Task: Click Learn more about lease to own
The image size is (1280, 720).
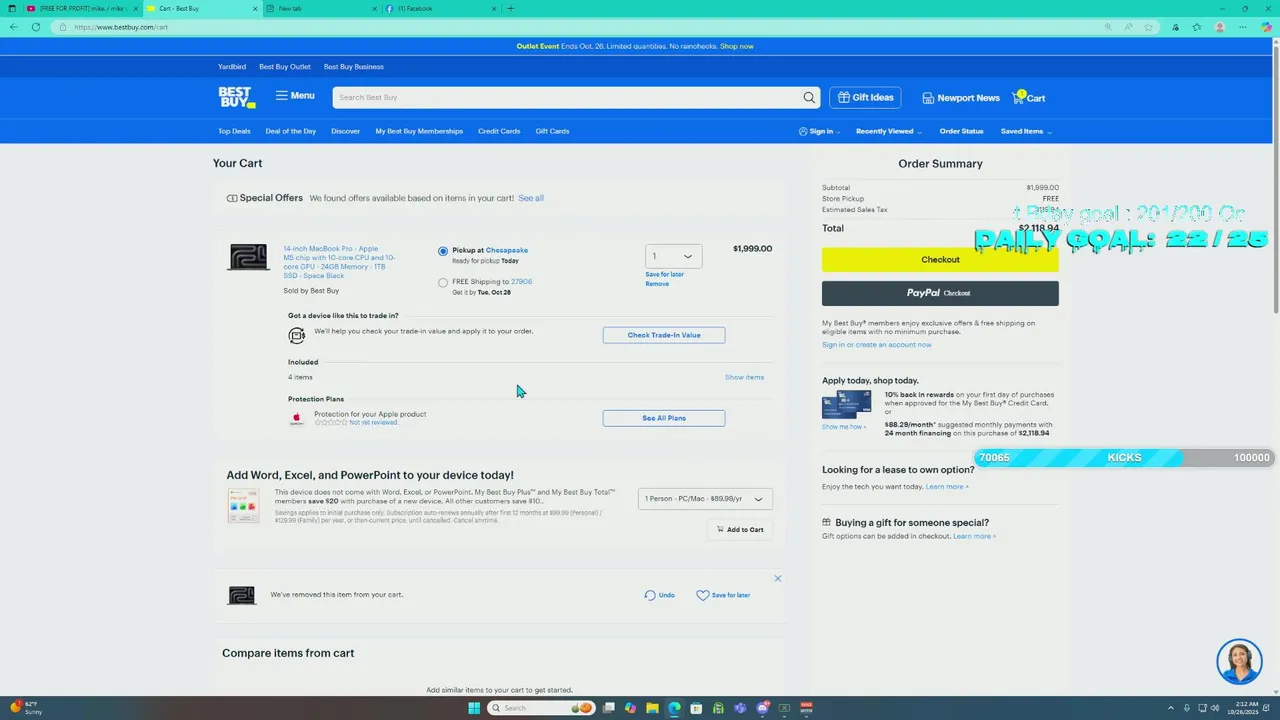Action: [x=947, y=487]
